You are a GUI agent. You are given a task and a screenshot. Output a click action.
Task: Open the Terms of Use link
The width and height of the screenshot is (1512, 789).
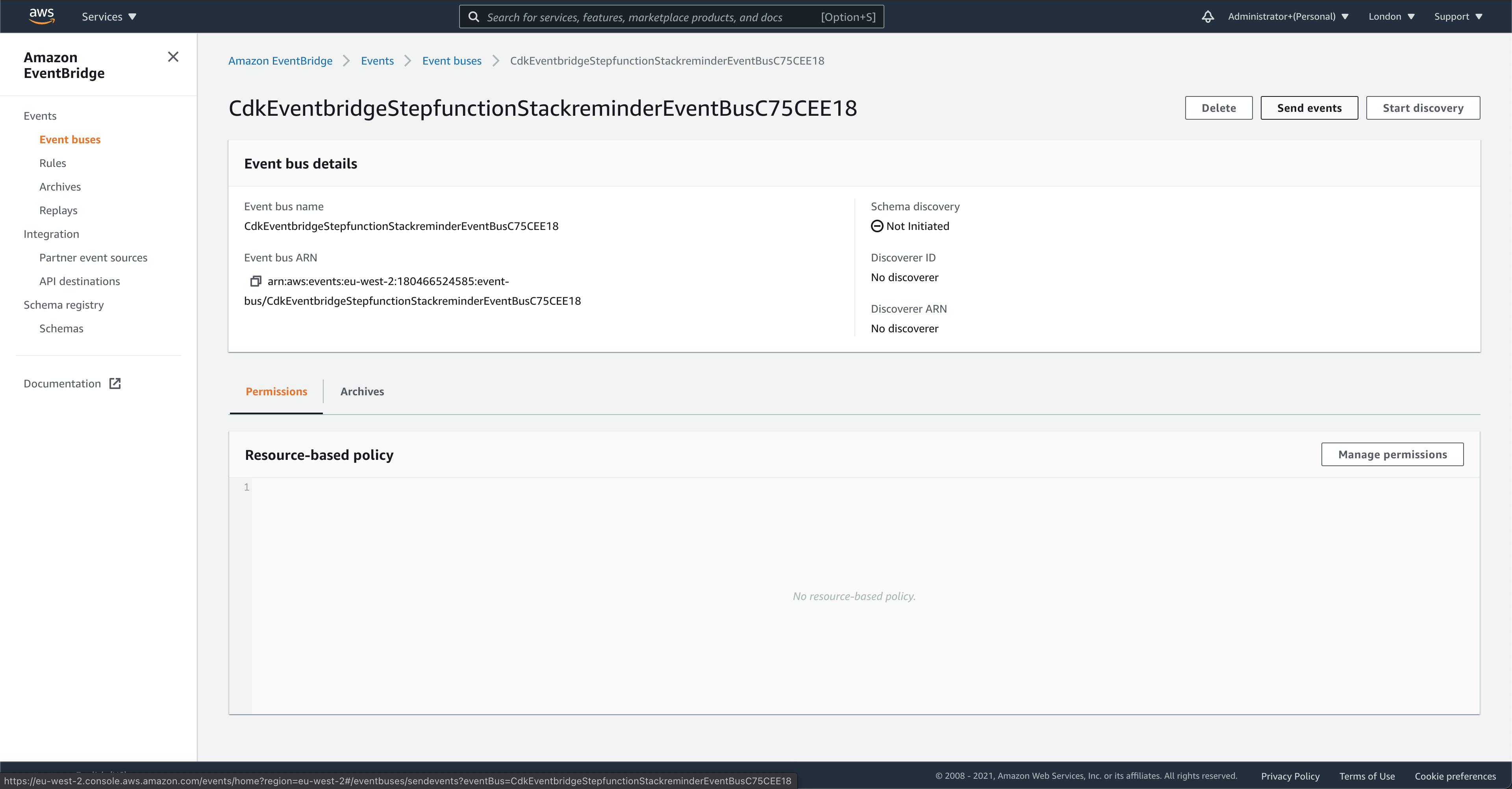tap(1367, 776)
